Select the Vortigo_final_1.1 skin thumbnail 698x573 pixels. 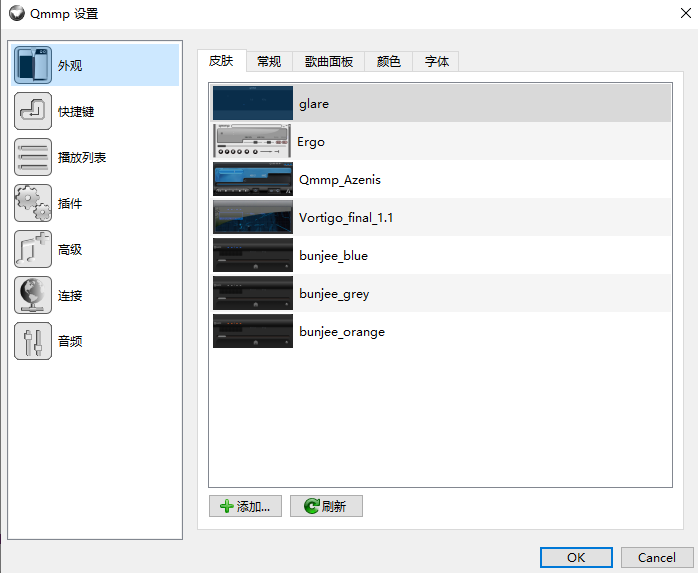pos(253,217)
